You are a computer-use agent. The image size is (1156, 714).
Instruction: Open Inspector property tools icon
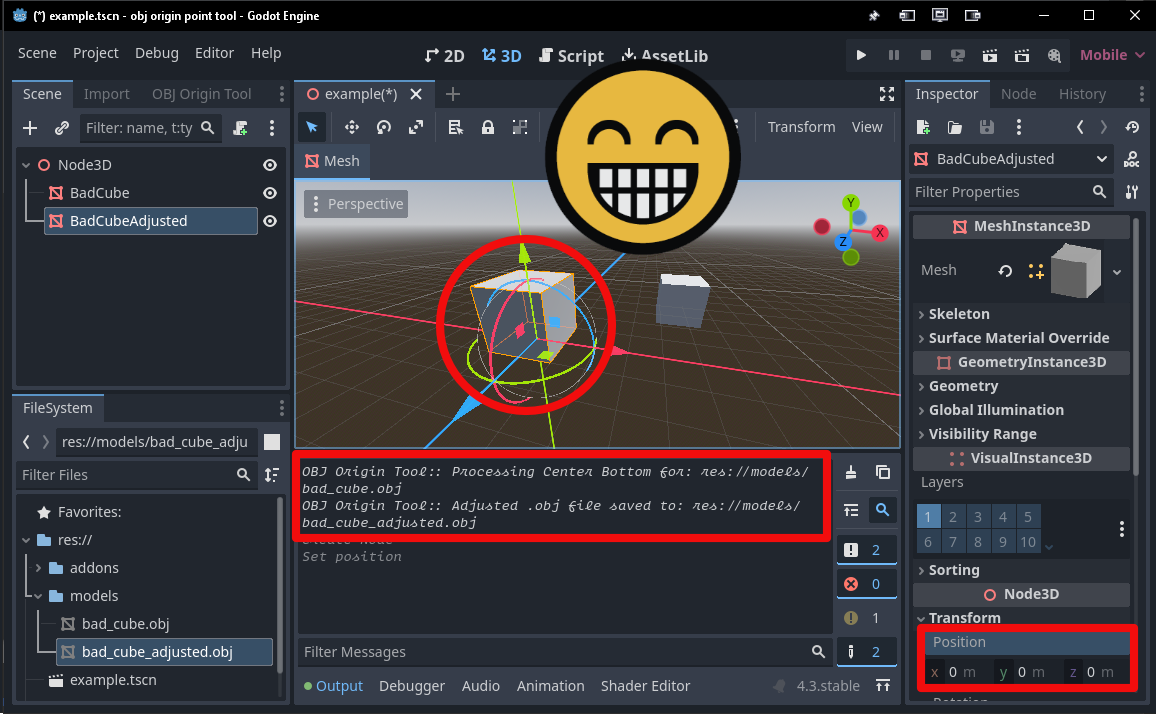point(1132,192)
